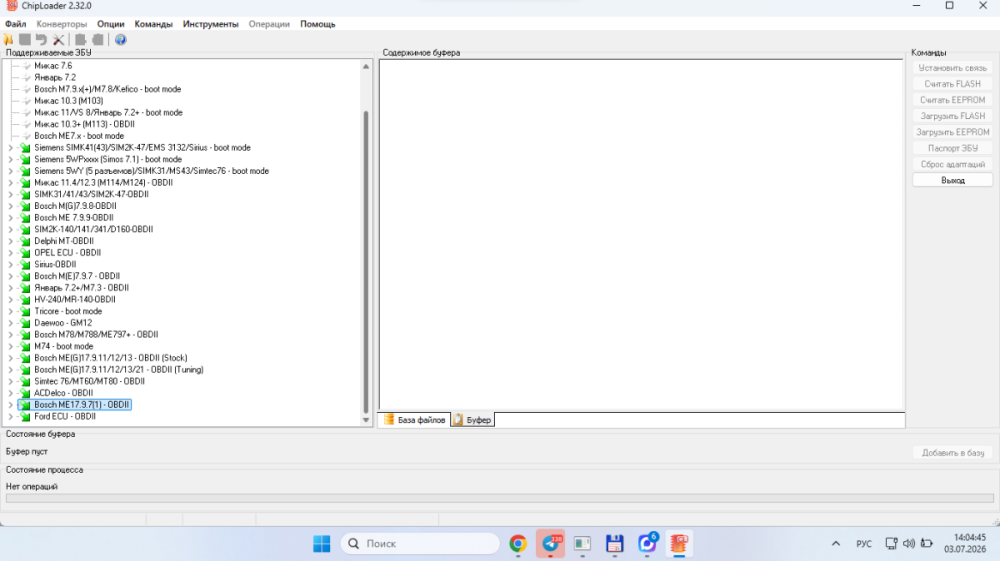Viewport: 1000px width, 561px height.
Task: Open the Файл menu
Action: [x=16, y=24]
